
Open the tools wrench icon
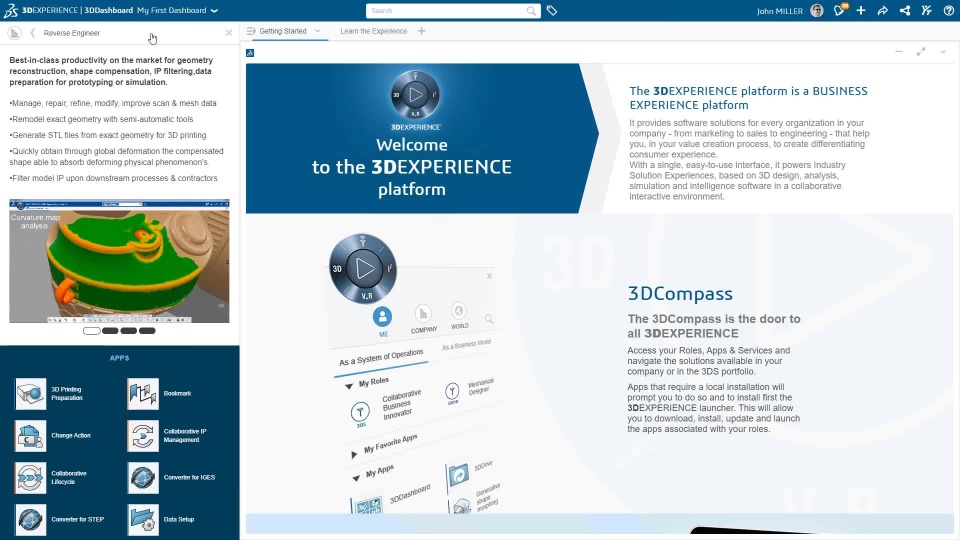coord(926,10)
